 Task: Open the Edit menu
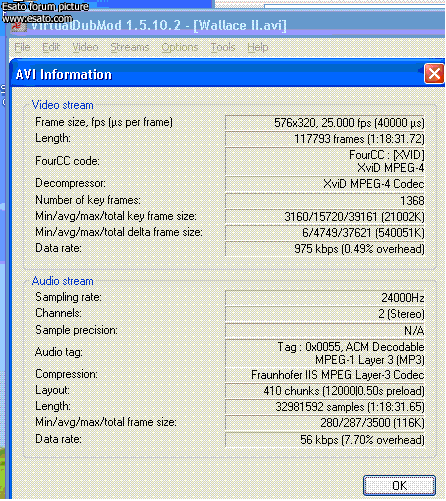[51, 47]
